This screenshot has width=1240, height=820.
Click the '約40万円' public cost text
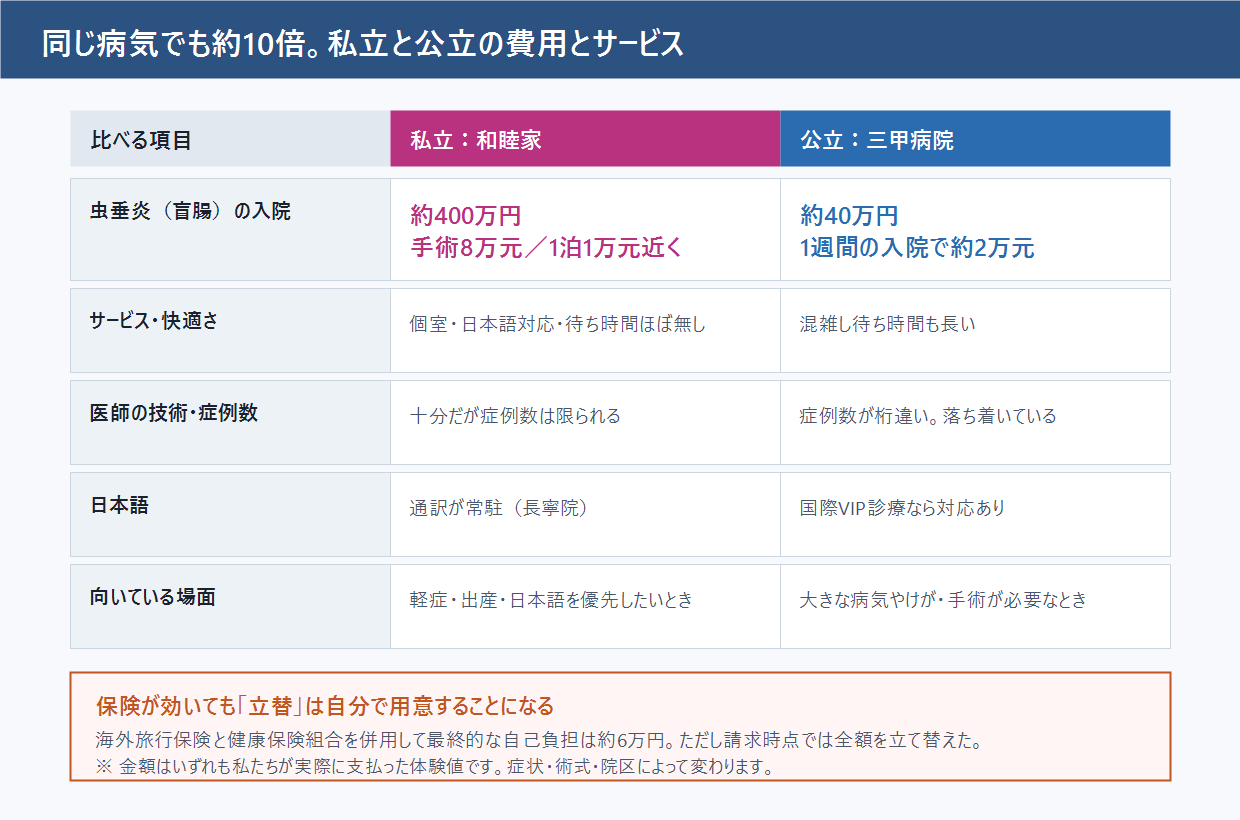pos(849,215)
